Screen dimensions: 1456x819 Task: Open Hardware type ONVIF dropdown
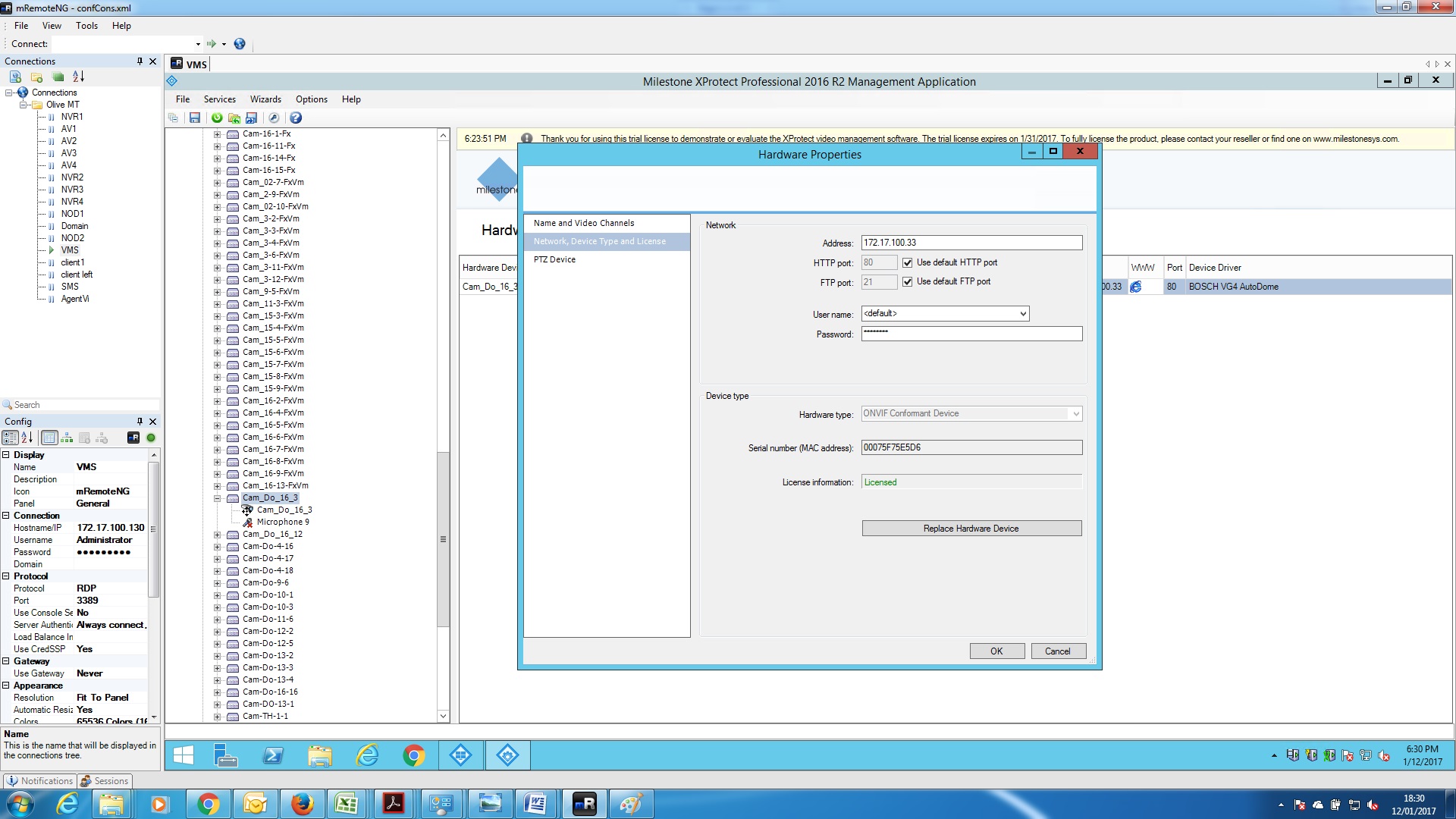1075,414
